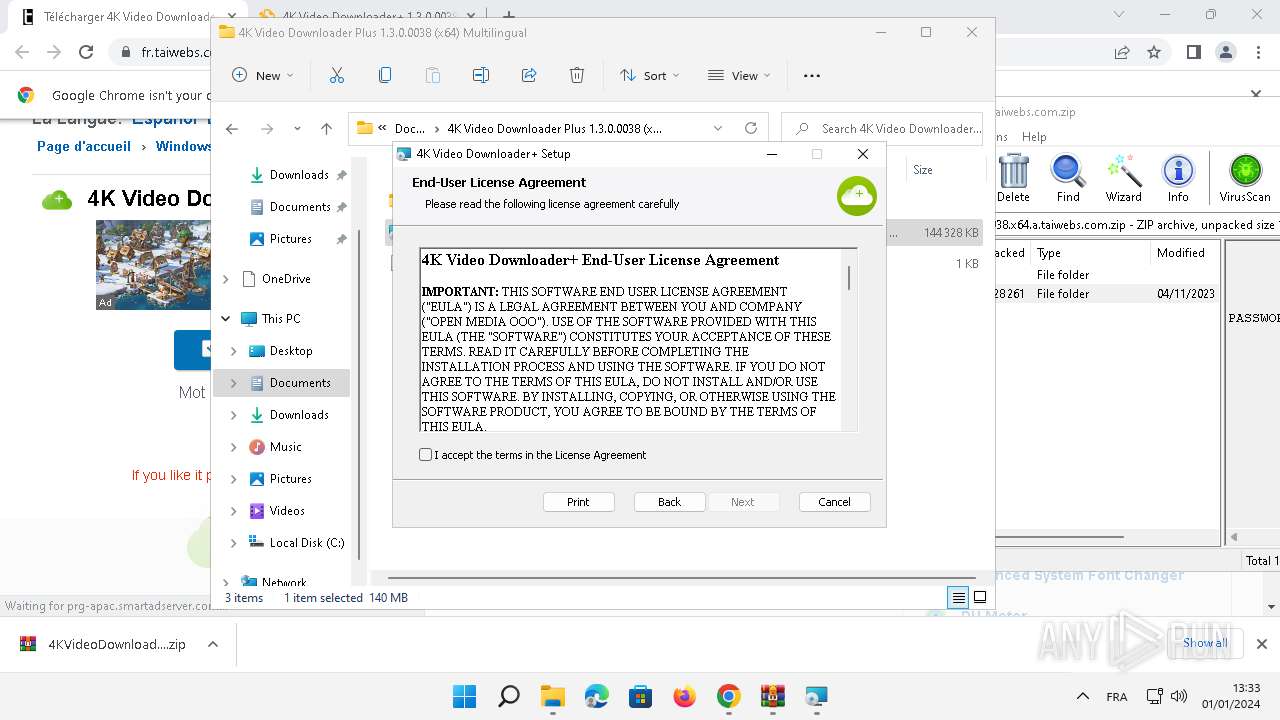Open Windows Start menu
Viewport: 1280px width, 720px height.
[464, 696]
